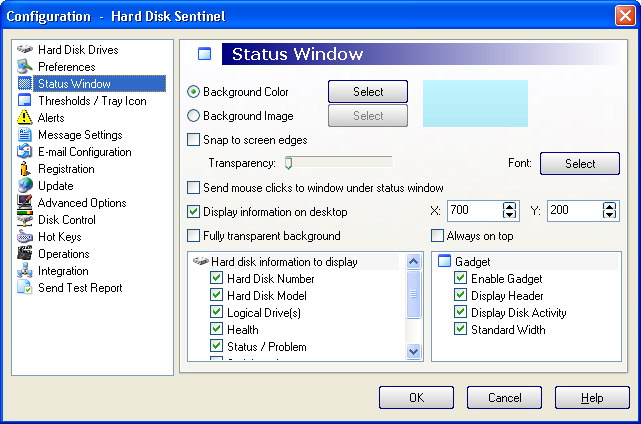641x424 pixels.
Task: Open the Hot Keys section
Action: 60,237
